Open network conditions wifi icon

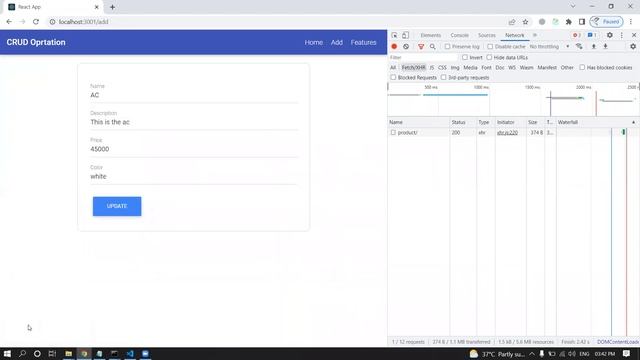(579, 47)
